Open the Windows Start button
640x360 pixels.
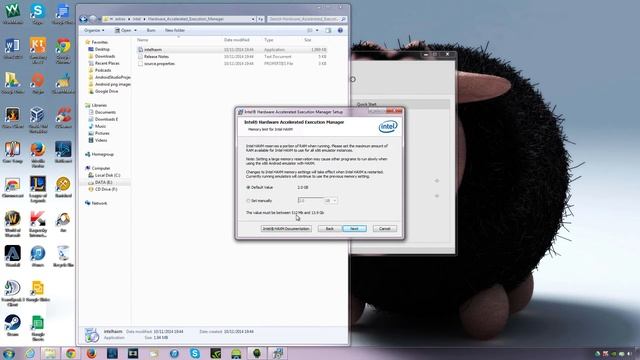(x=9, y=353)
